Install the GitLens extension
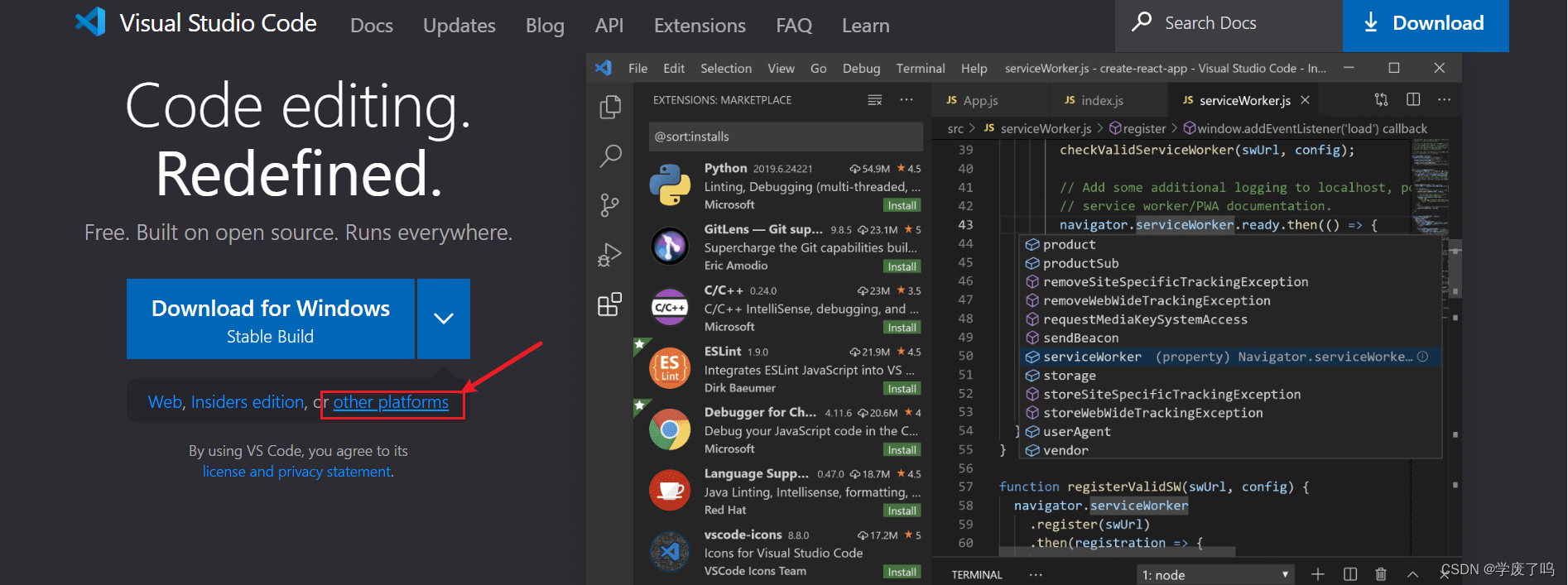 click(x=902, y=266)
